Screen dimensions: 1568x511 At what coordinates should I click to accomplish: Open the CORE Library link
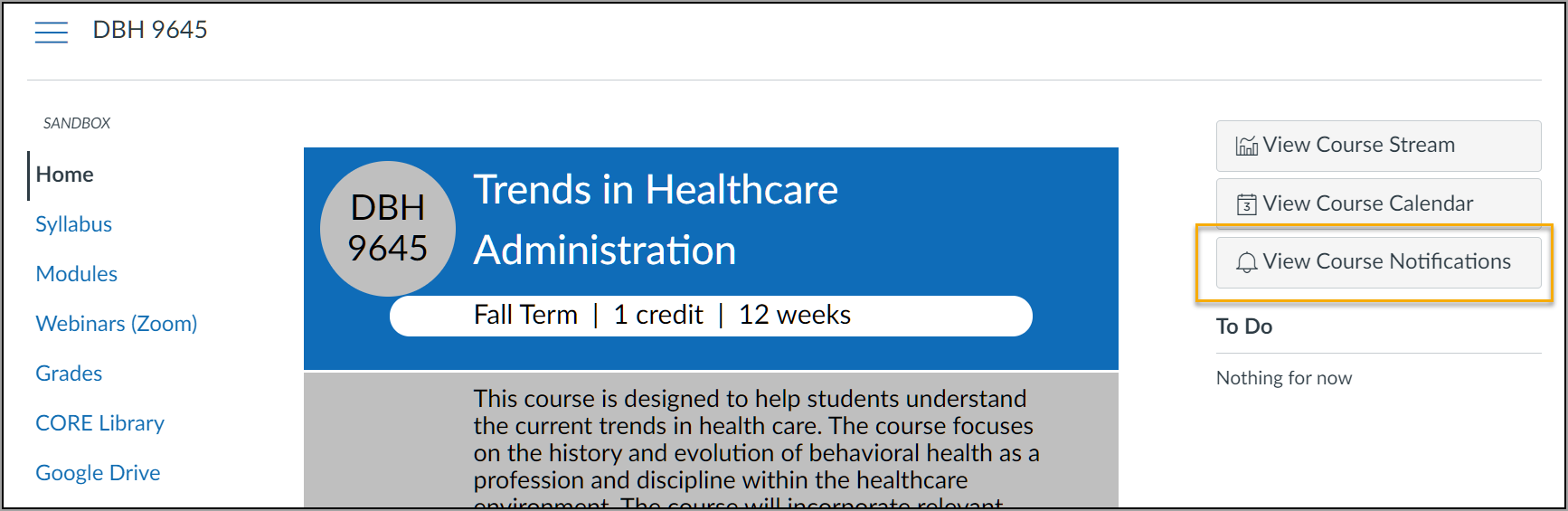click(x=99, y=423)
